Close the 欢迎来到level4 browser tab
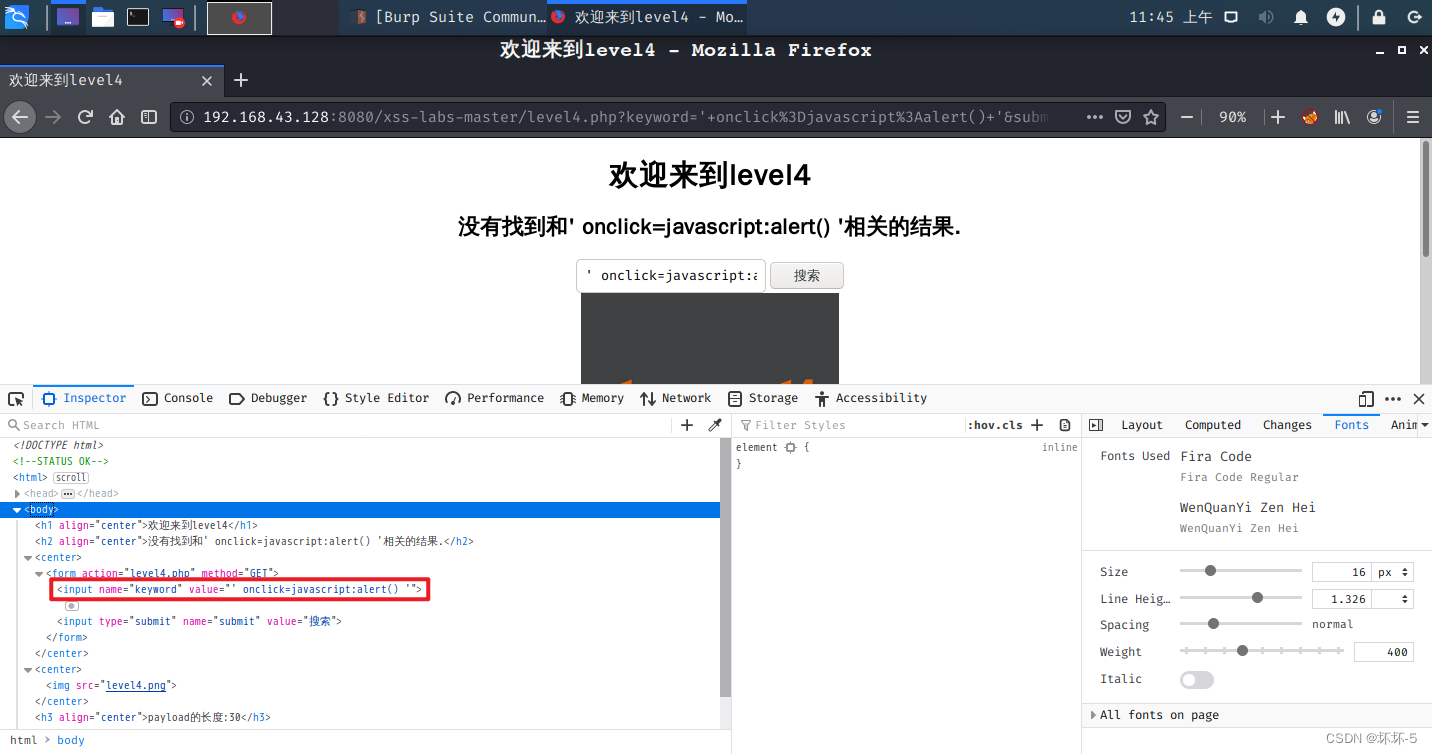Screen dimensions: 1432x754 pyautogui.click(x=207, y=81)
